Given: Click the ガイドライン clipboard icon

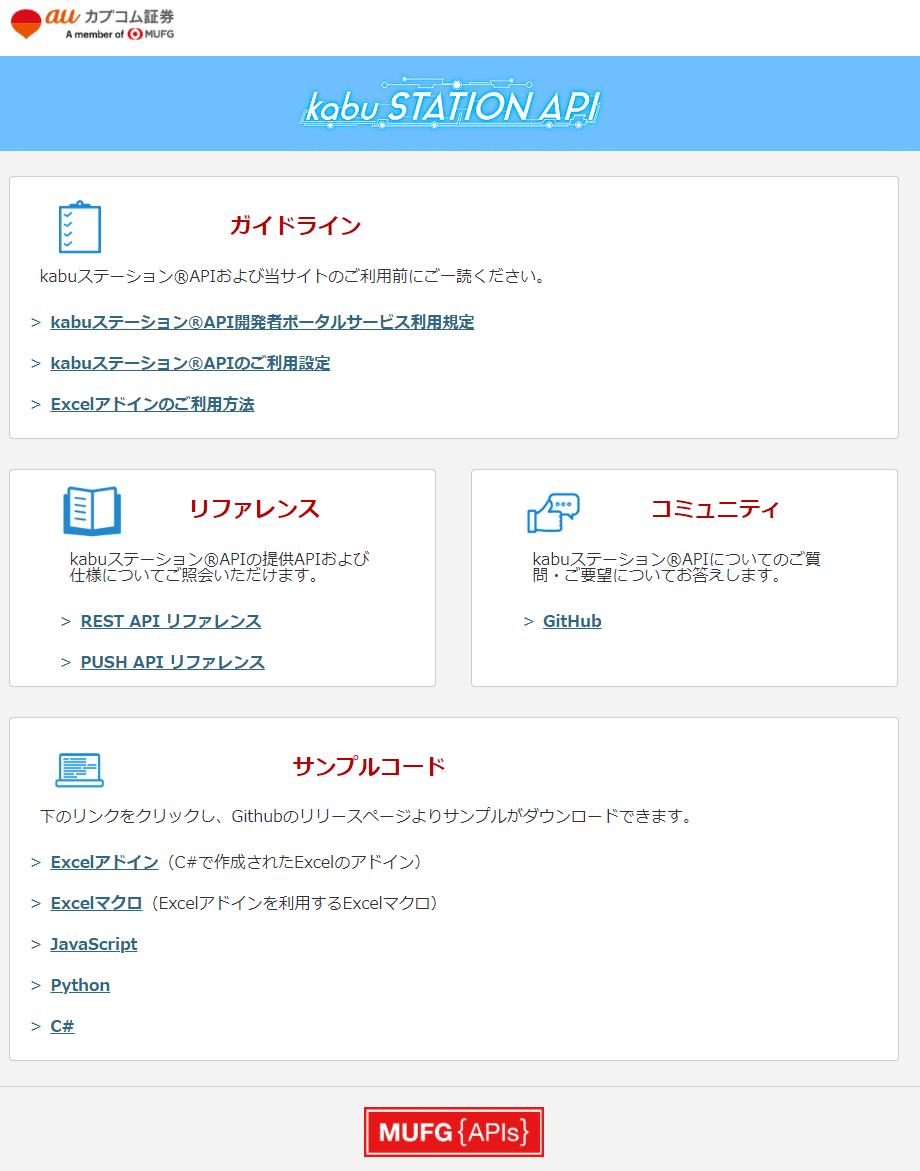Looking at the screenshot, I should [80, 227].
